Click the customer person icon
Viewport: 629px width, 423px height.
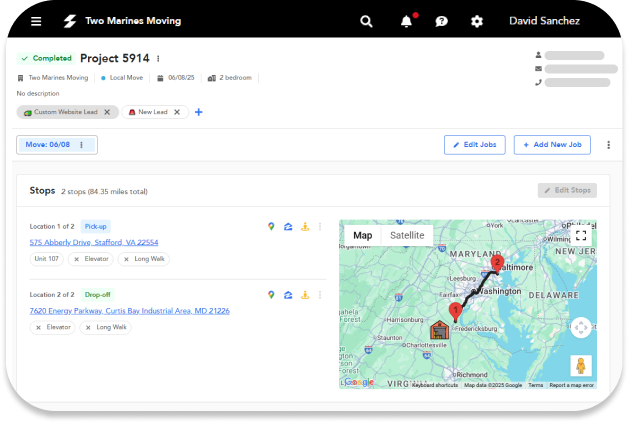(x=538, y=55)
